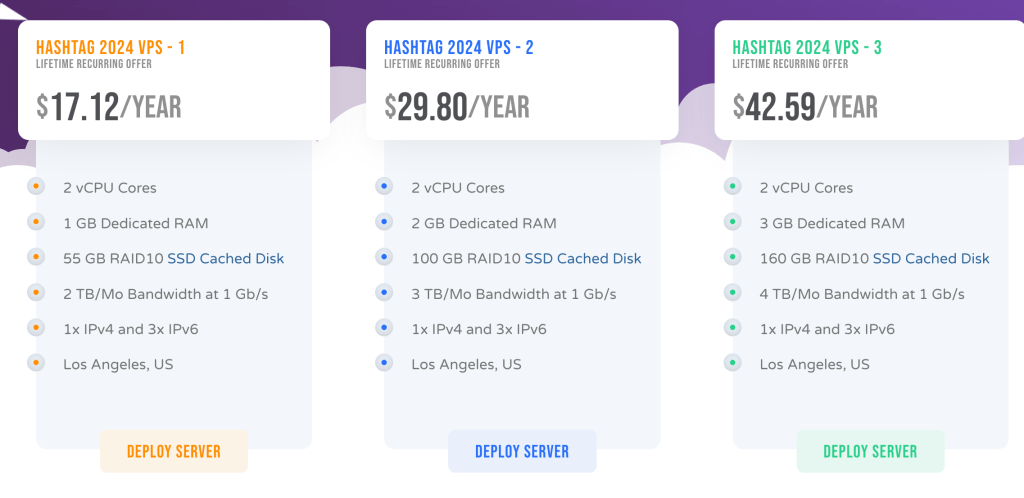Click blue bullet beside 2 GB Dedicated RAM
The height and width of the screenshot is (498, 1024).
click(384, 222)
